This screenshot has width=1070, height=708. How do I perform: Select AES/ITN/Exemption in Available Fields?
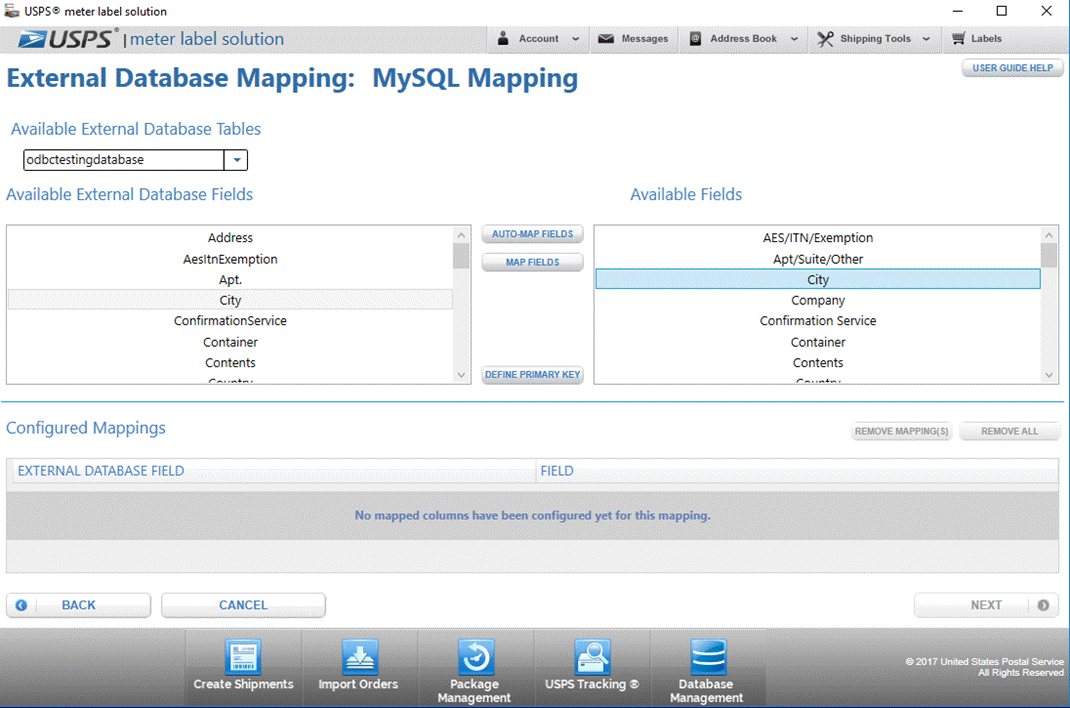(x=818, y=237)
